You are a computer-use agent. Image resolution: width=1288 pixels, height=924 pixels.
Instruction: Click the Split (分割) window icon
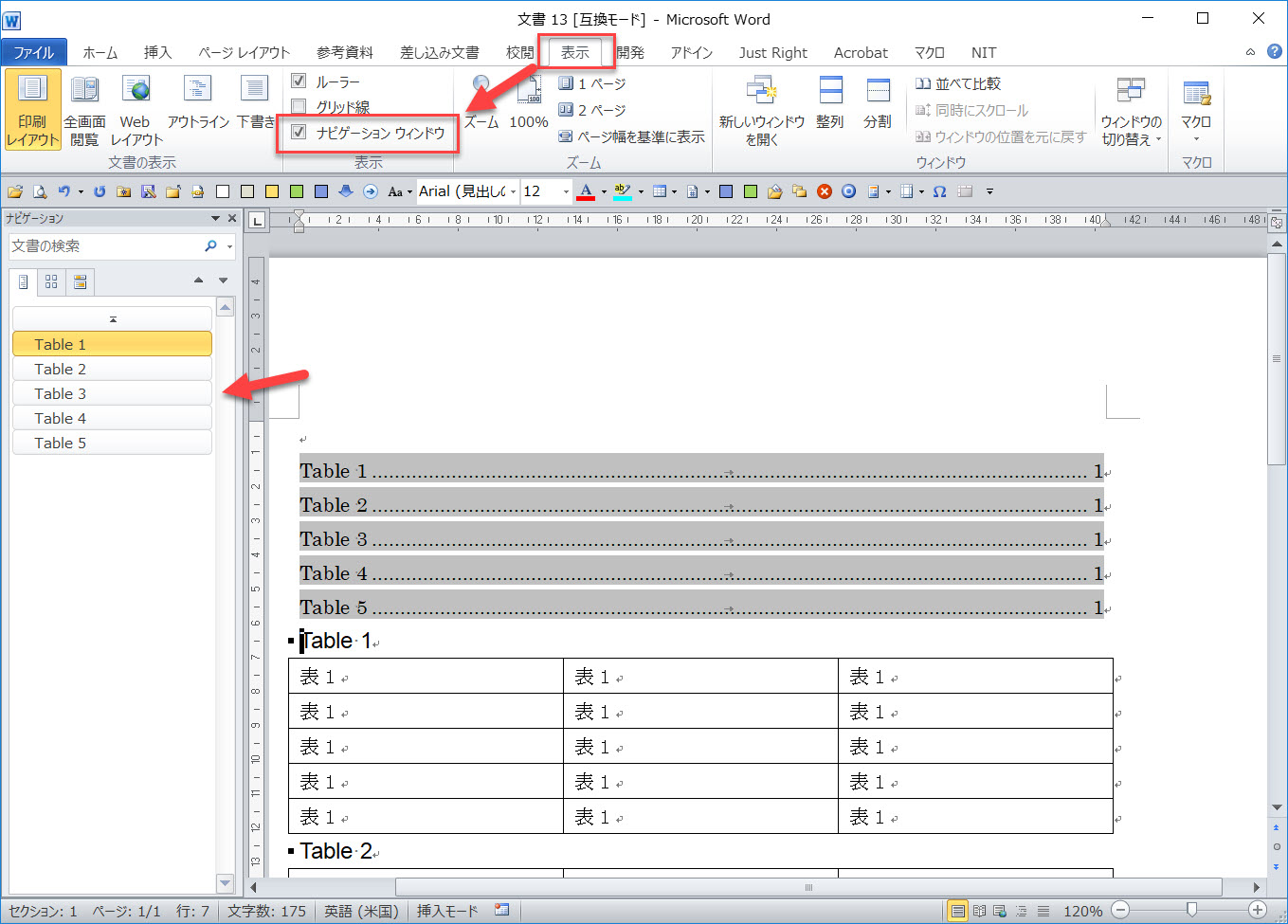point(877,102)
